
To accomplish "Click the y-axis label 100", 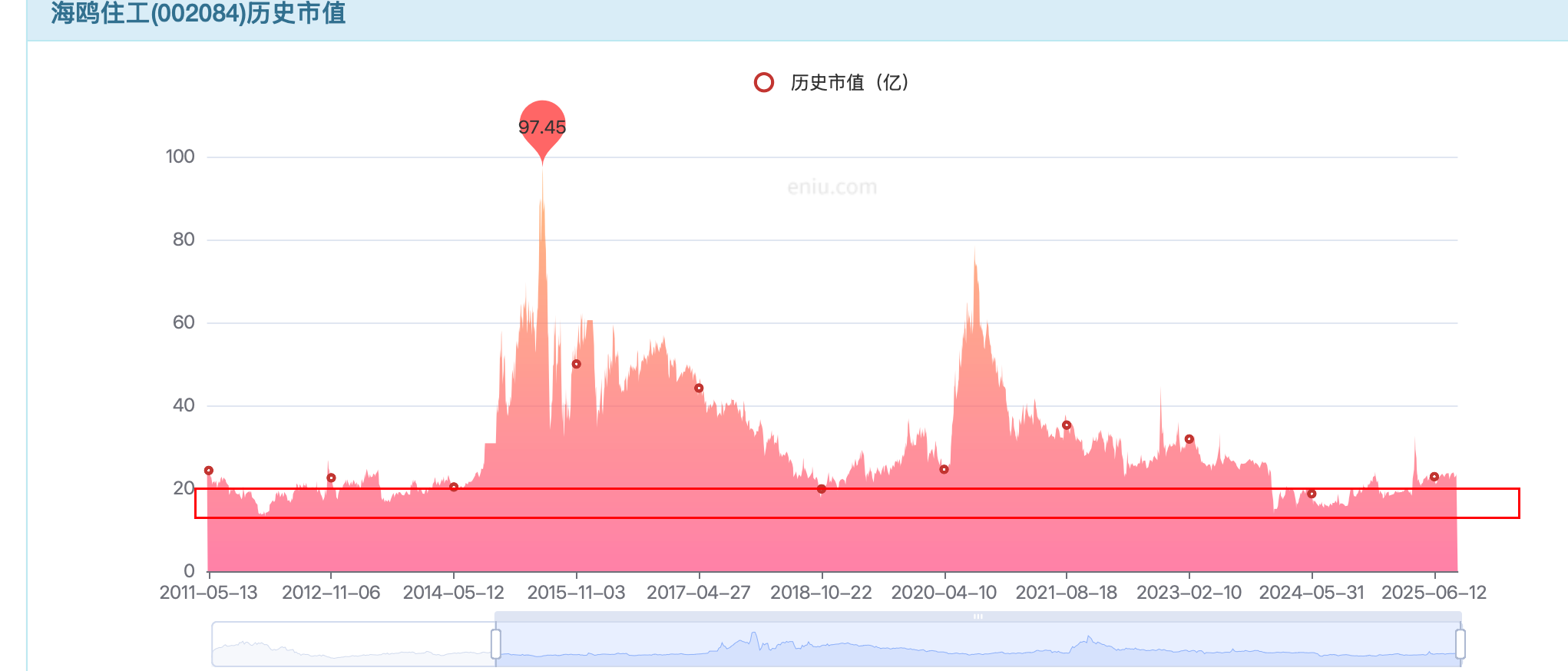I will point(180,157).
